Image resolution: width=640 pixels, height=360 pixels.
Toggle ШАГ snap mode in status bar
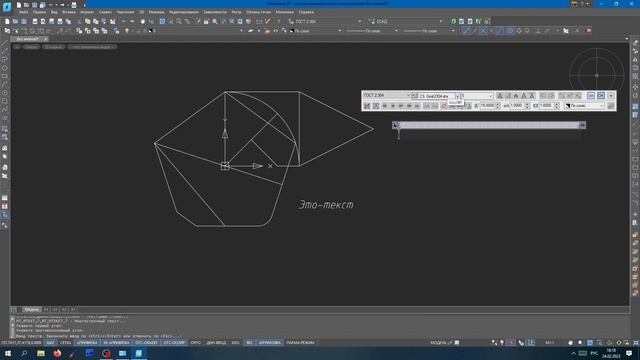tap(50, 342)
